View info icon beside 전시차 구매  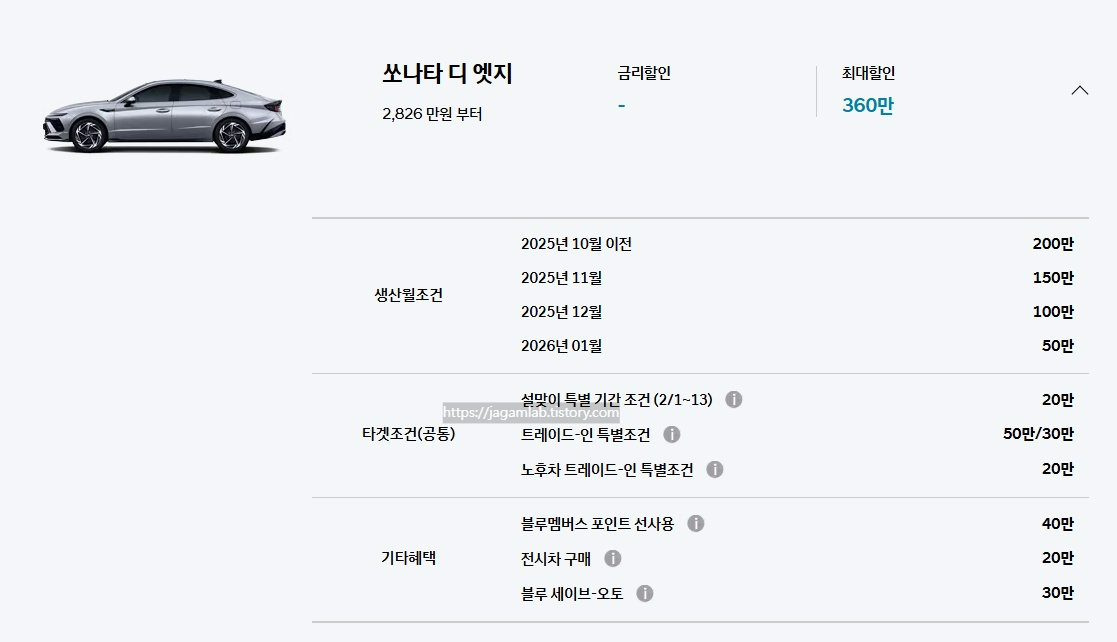[x=613, y=558]
